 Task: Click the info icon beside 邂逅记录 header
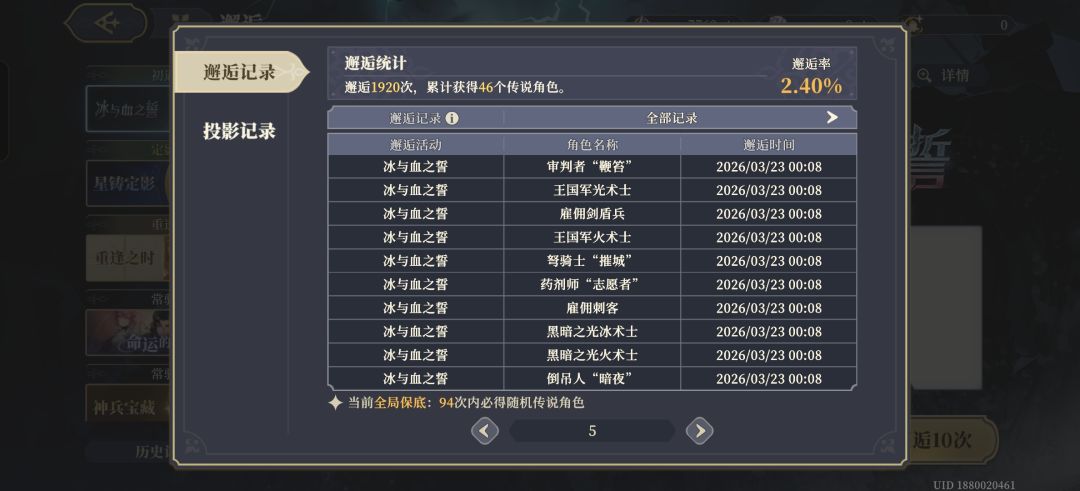[x=452, y=118]
